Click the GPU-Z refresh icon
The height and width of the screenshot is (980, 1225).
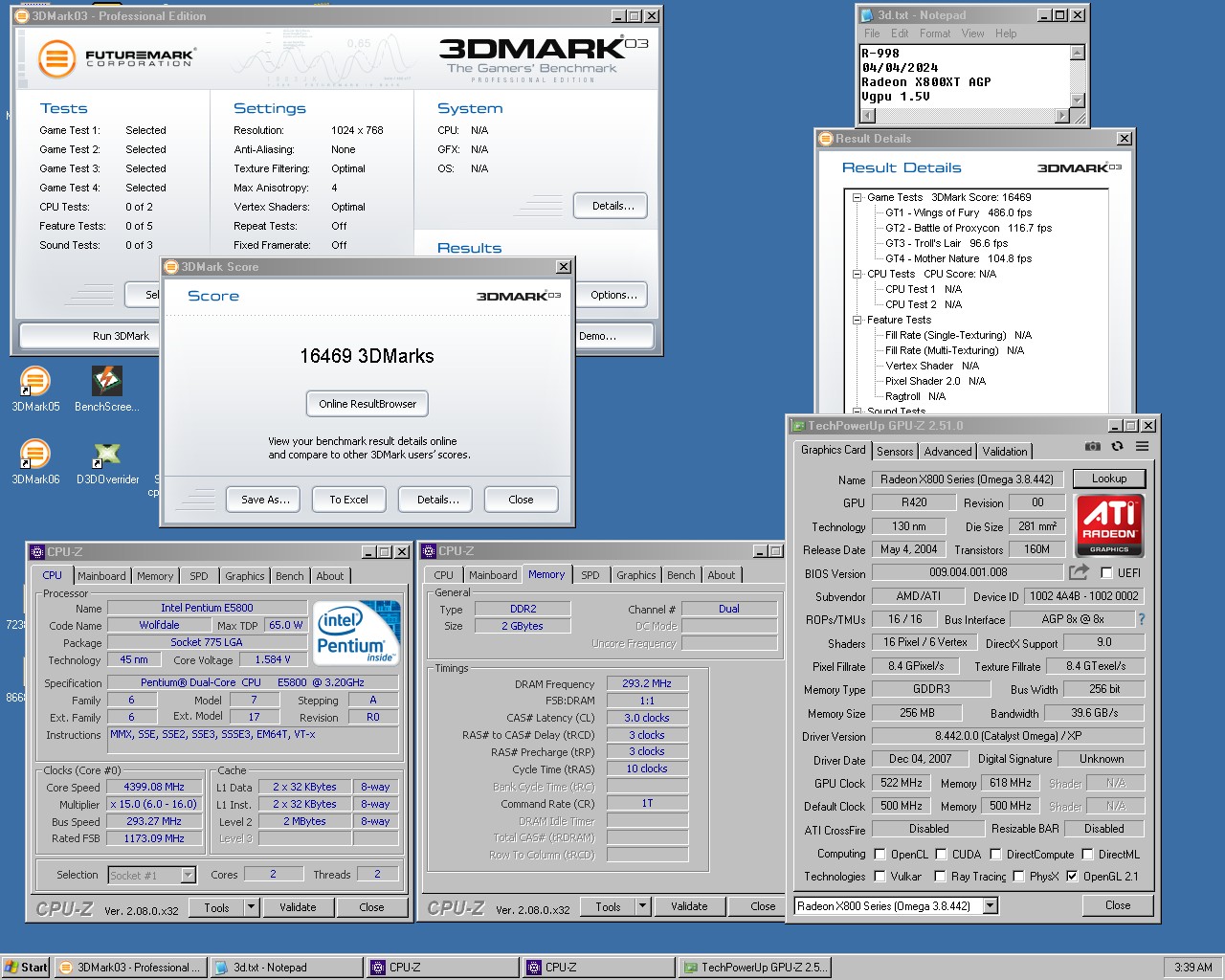pyautogui.click(x=1117, y=447)
